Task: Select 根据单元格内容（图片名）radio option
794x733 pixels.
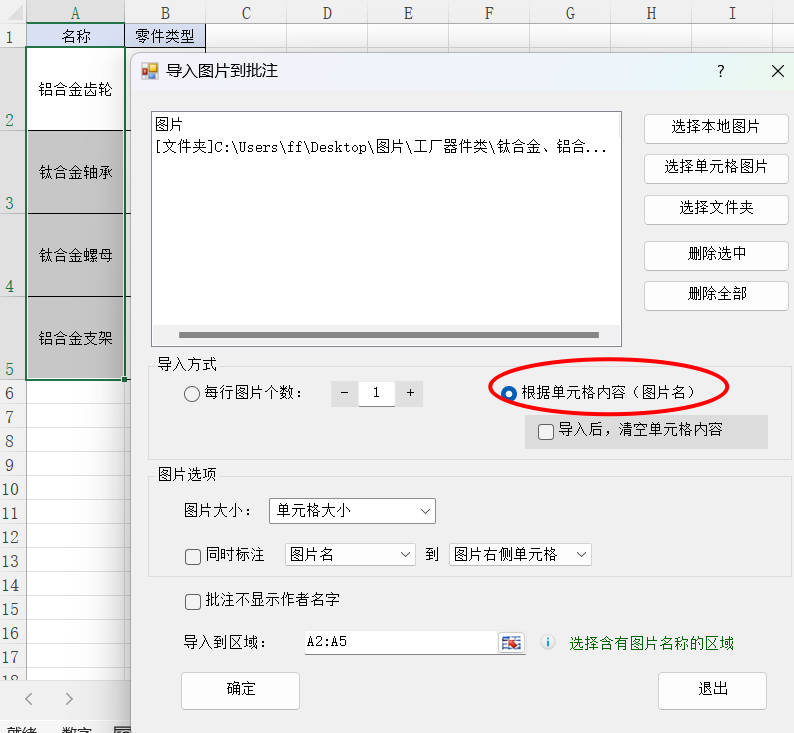Action: (x=509, y=394)
